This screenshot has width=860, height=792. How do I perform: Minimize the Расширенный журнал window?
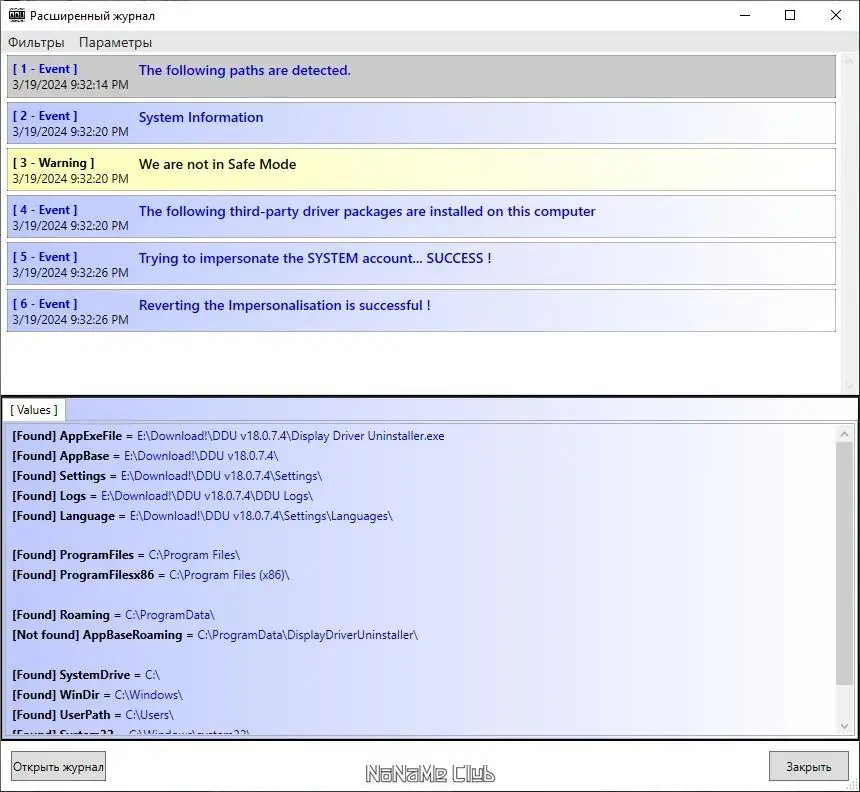[745, 15]
